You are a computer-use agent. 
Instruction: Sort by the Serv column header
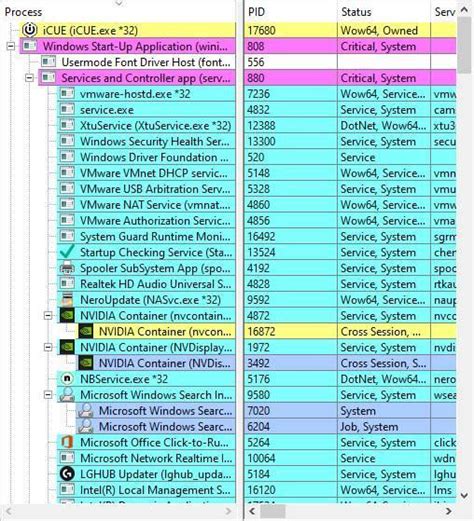coord(444,12)
